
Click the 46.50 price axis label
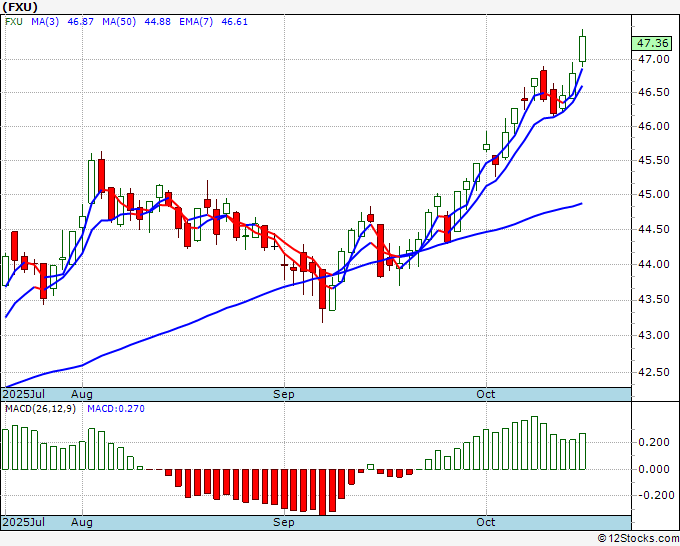click(654, 92)
